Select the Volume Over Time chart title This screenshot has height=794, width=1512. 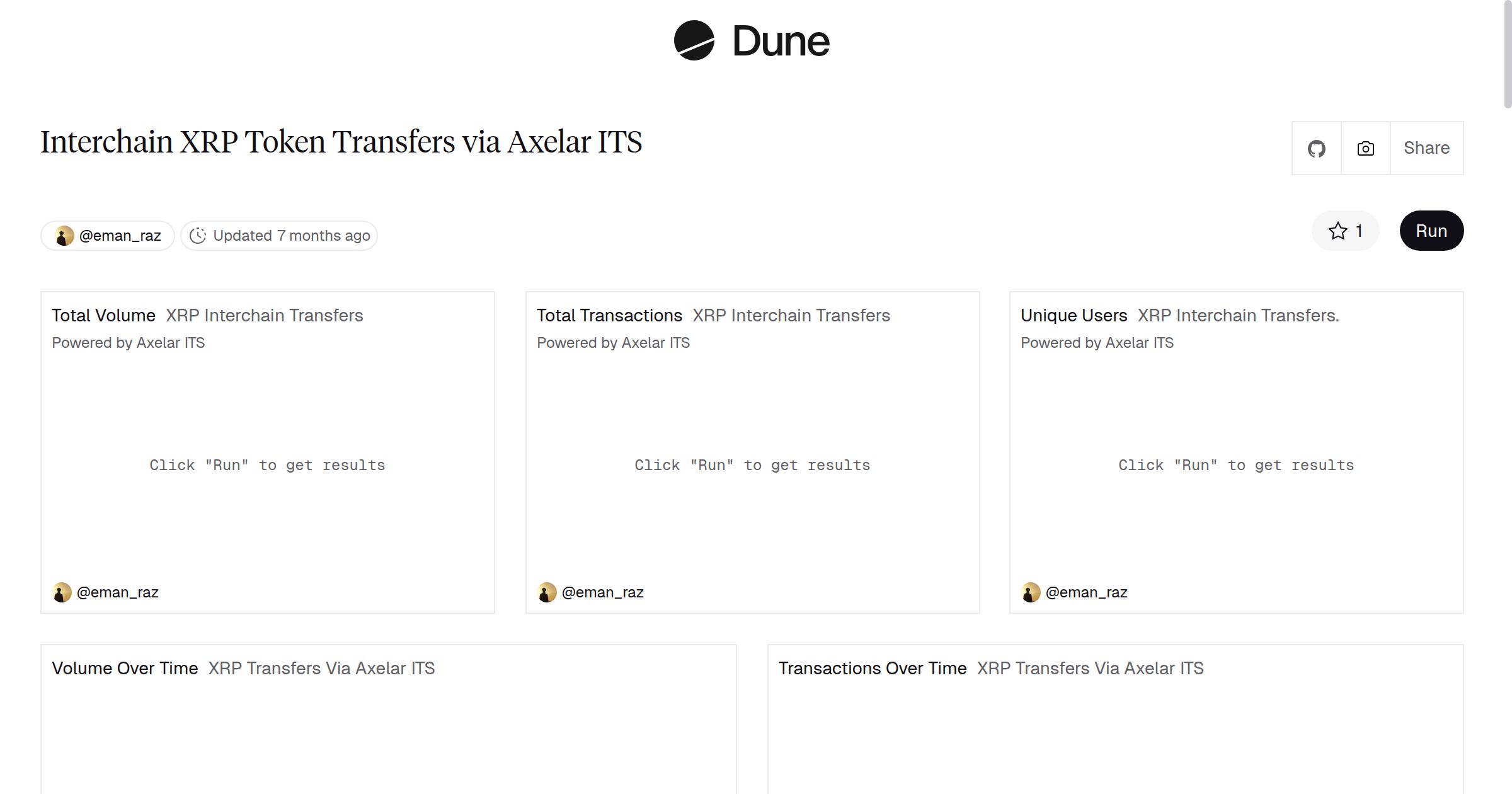(124, 668)
